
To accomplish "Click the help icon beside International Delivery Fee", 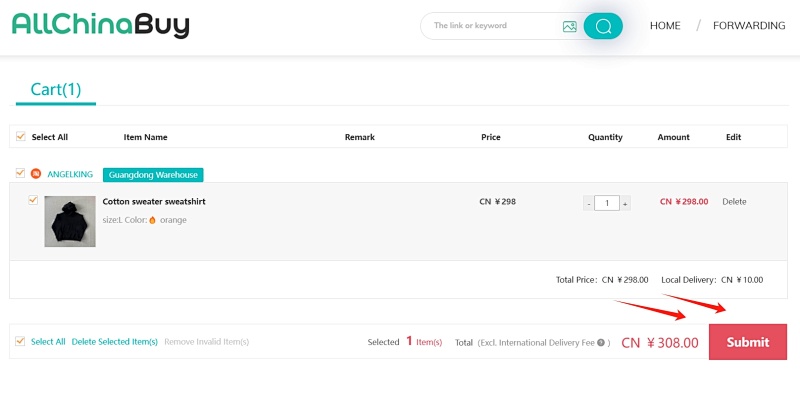I will coord(601,342).
